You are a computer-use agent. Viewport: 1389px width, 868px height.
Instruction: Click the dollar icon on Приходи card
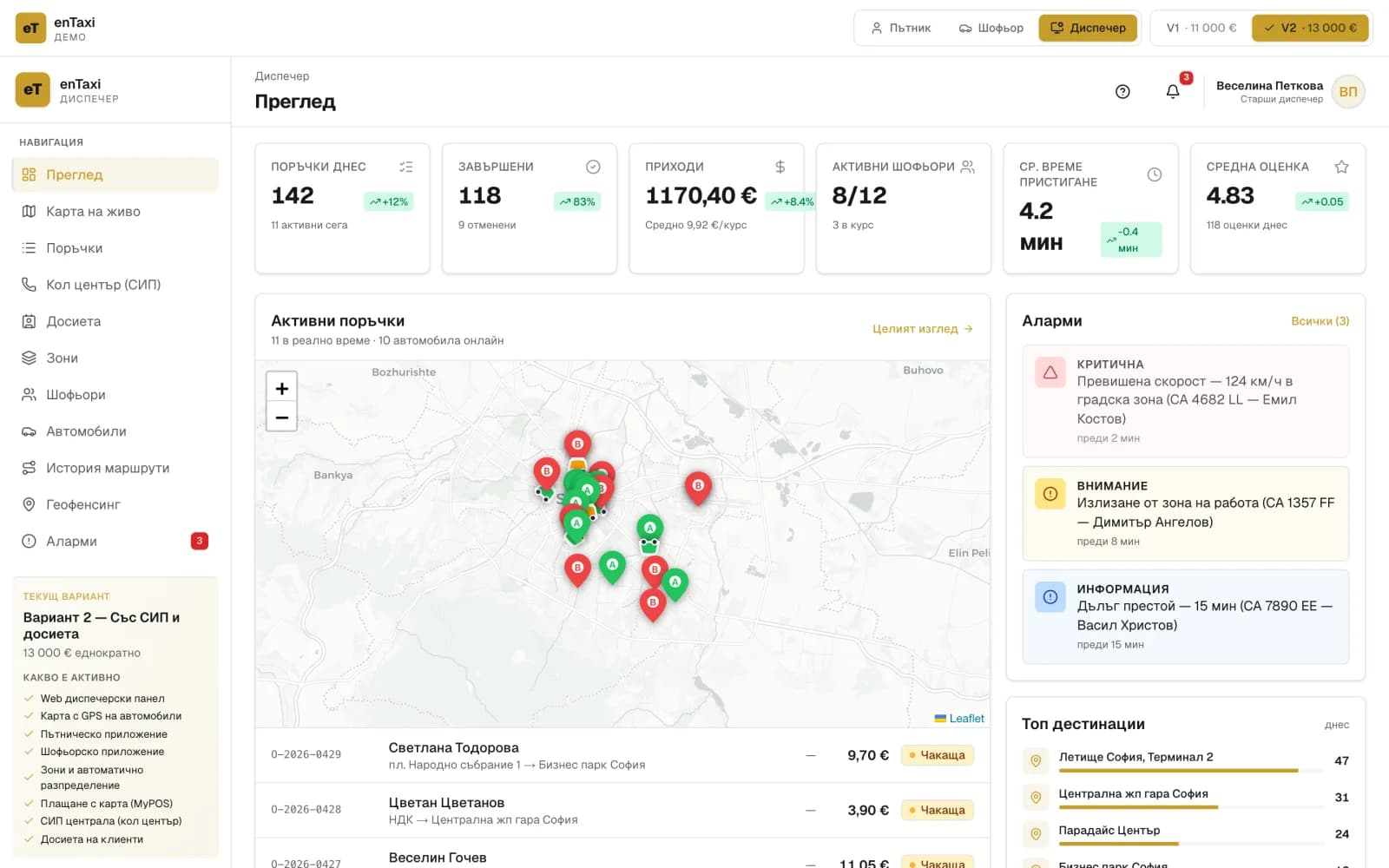click(780, 167)
